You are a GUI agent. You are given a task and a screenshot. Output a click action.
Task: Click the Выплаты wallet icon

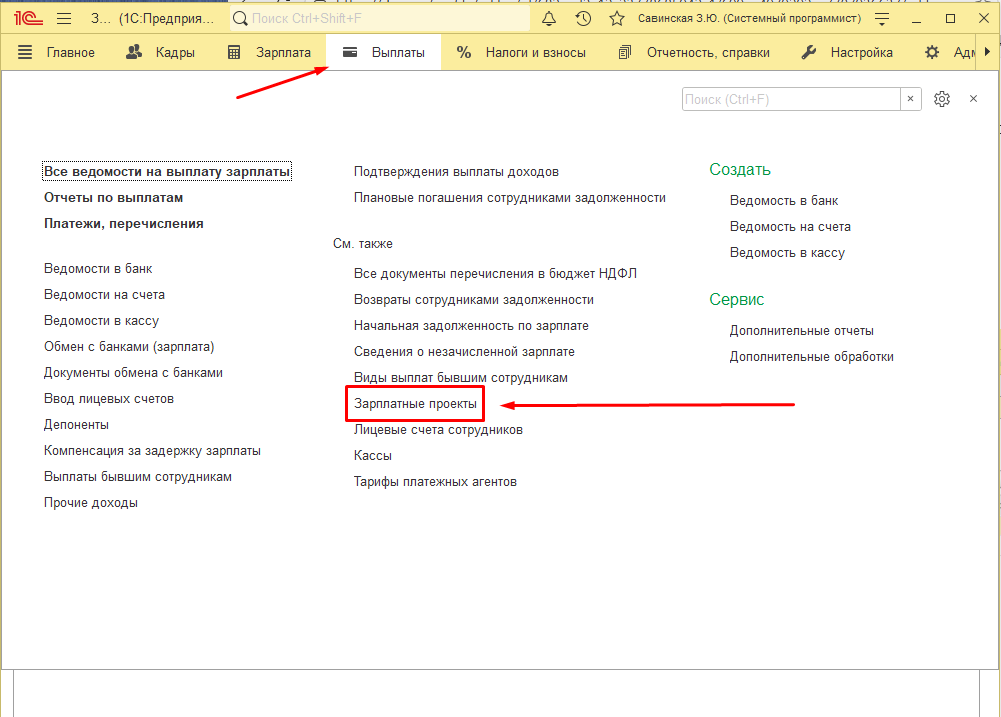(350, 52)
